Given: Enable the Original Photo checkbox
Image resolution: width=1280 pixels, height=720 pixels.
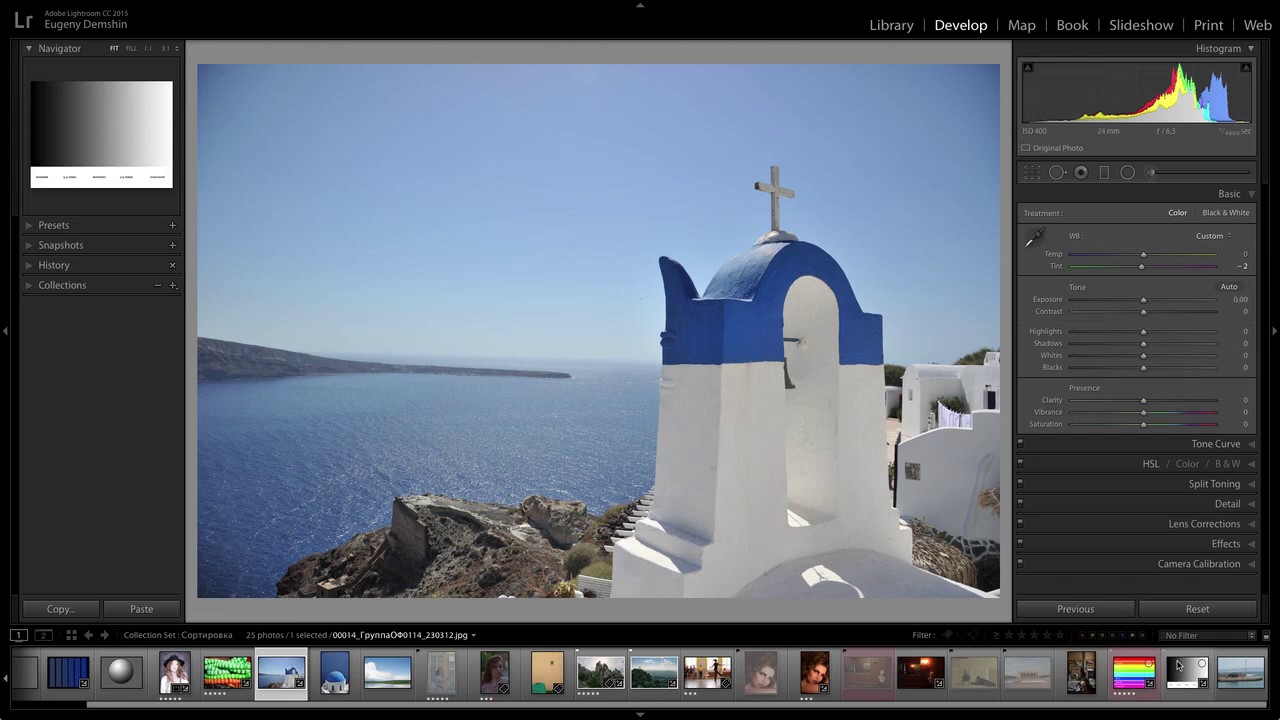Looking at the screenshot, I should coord(1026,148).
